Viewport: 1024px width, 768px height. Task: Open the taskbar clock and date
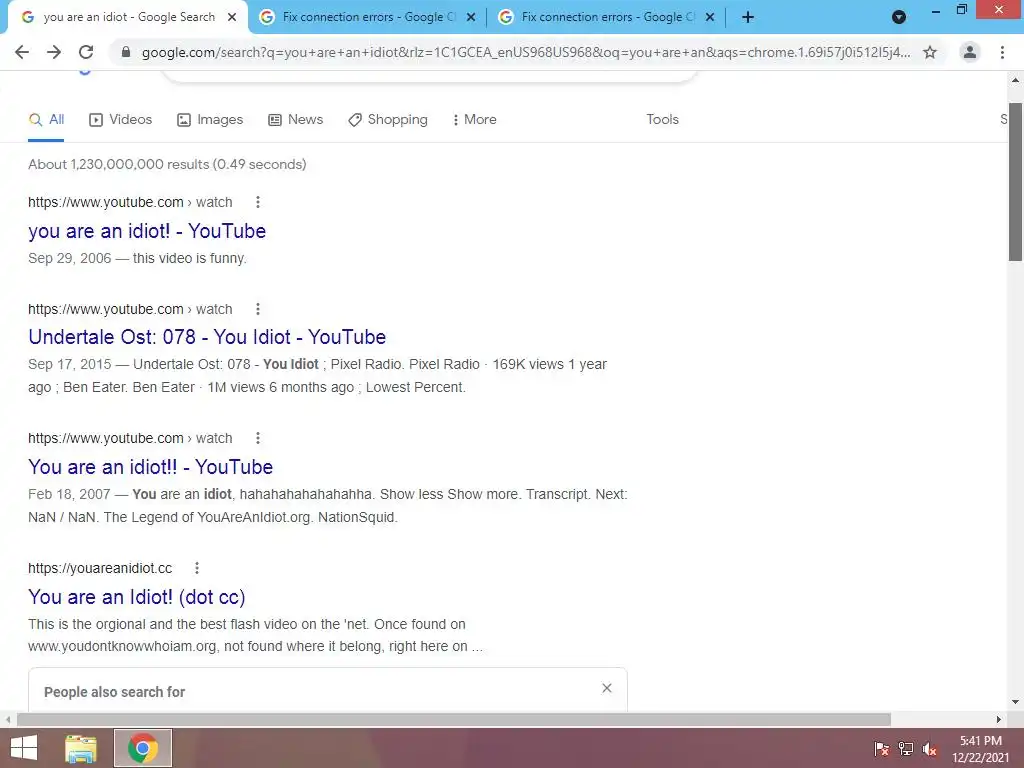(x=980, y=749)
